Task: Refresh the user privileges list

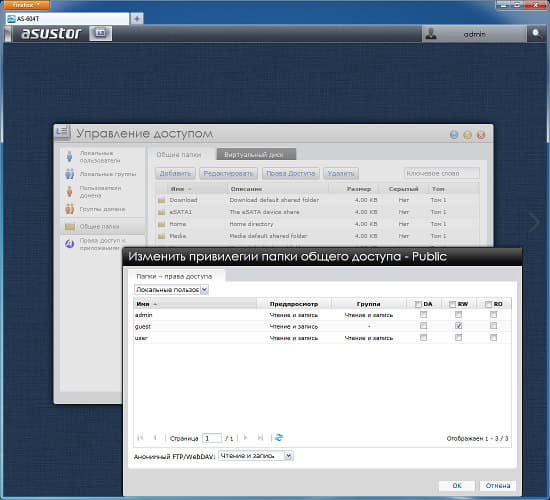Action: pos(279,438)
